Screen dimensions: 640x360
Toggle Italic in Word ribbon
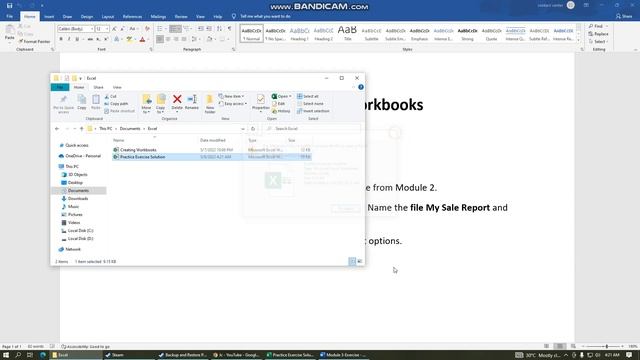point(69,39)
